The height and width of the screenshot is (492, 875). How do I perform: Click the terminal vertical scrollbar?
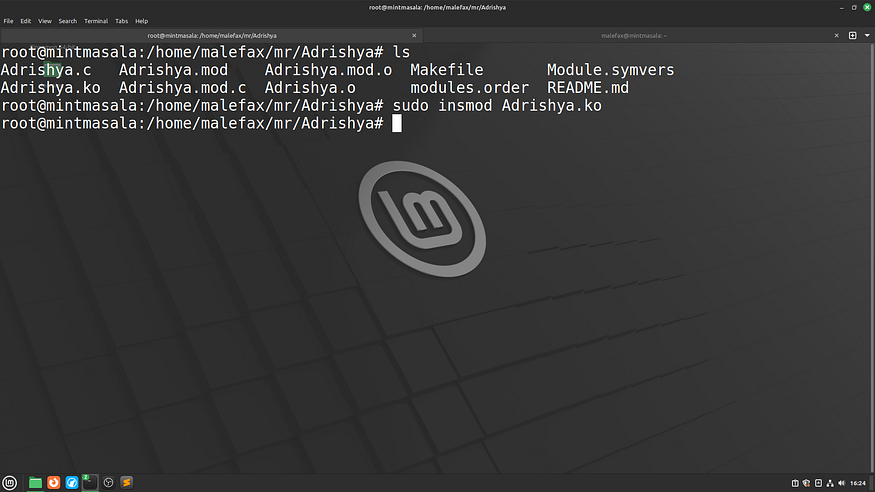point(872,258)
